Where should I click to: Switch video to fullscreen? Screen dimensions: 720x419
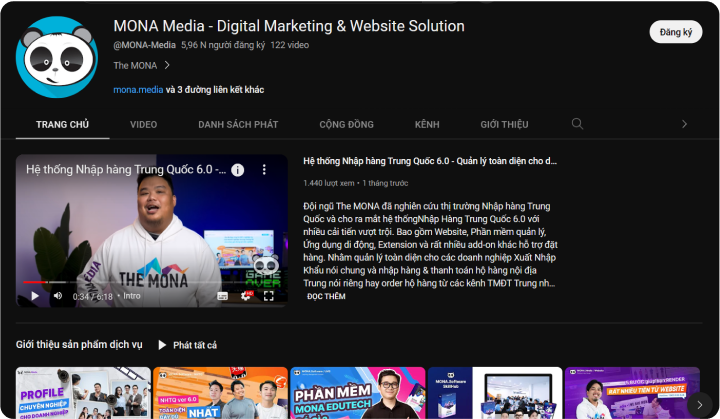[269, 296]
